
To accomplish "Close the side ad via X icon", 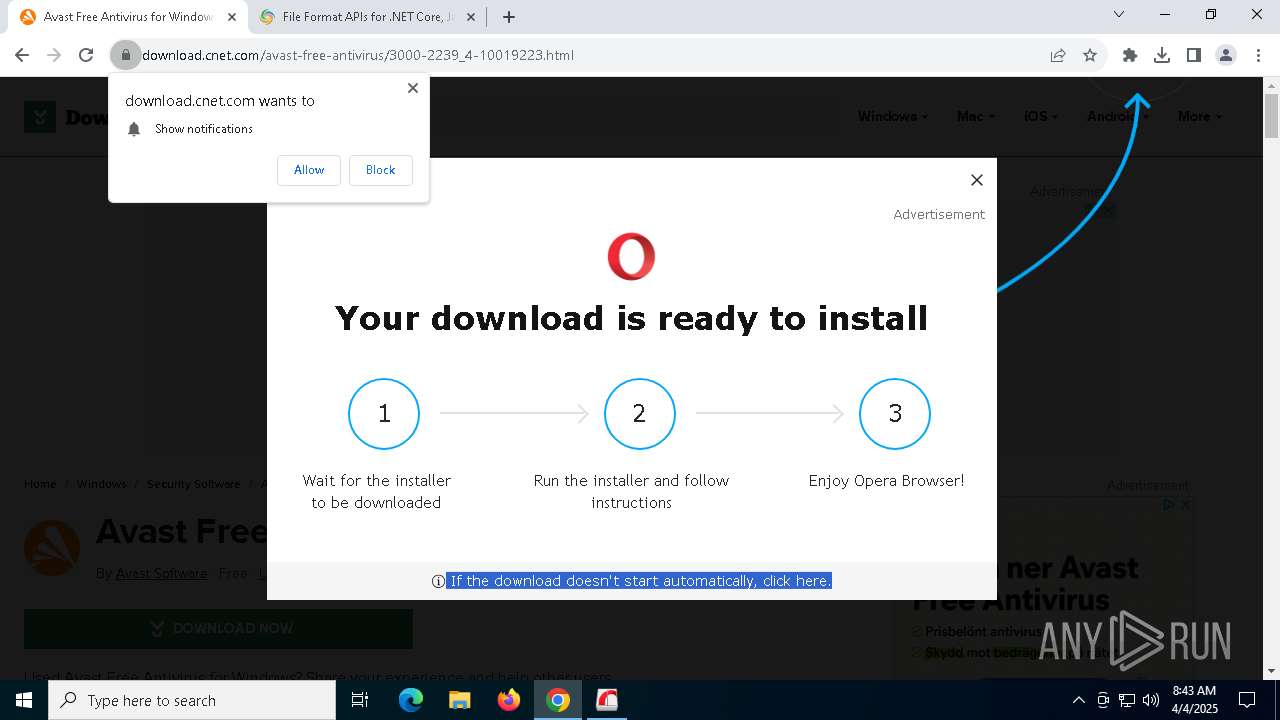I will click(x=1185, y=505).
